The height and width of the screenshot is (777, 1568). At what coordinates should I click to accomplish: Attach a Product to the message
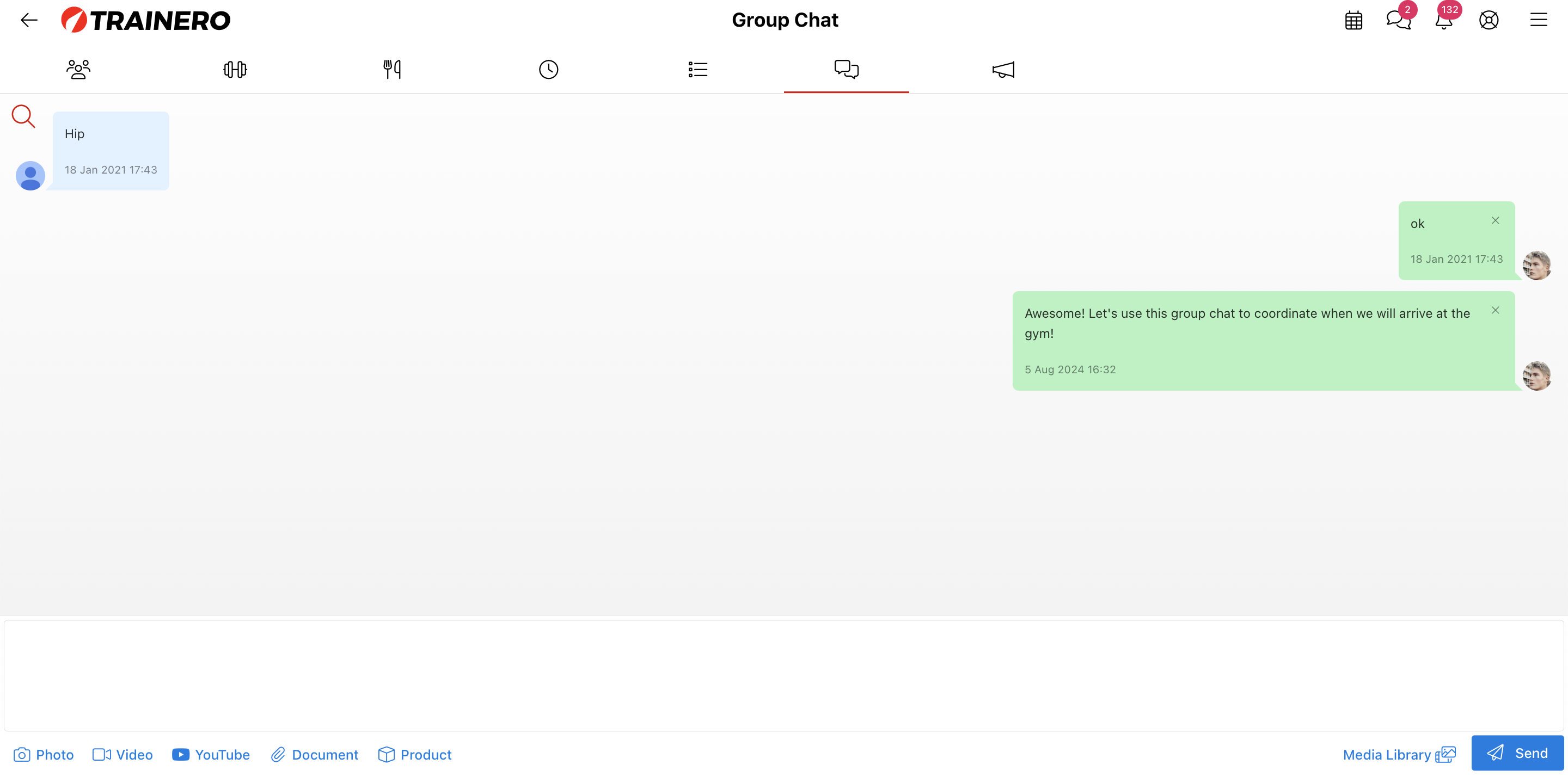[x=415, y=755]
